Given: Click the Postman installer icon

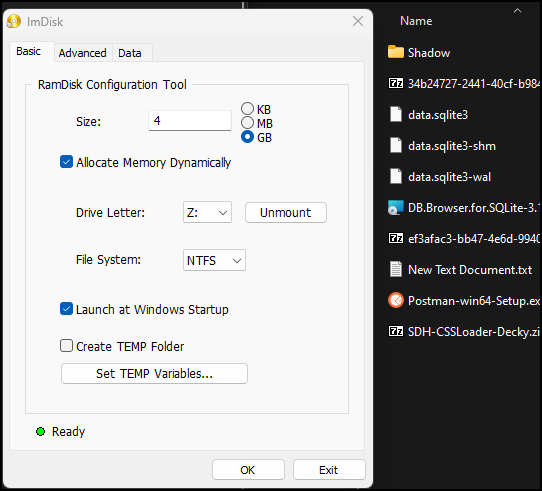Looking at the screenshot, I should [395, 300].
